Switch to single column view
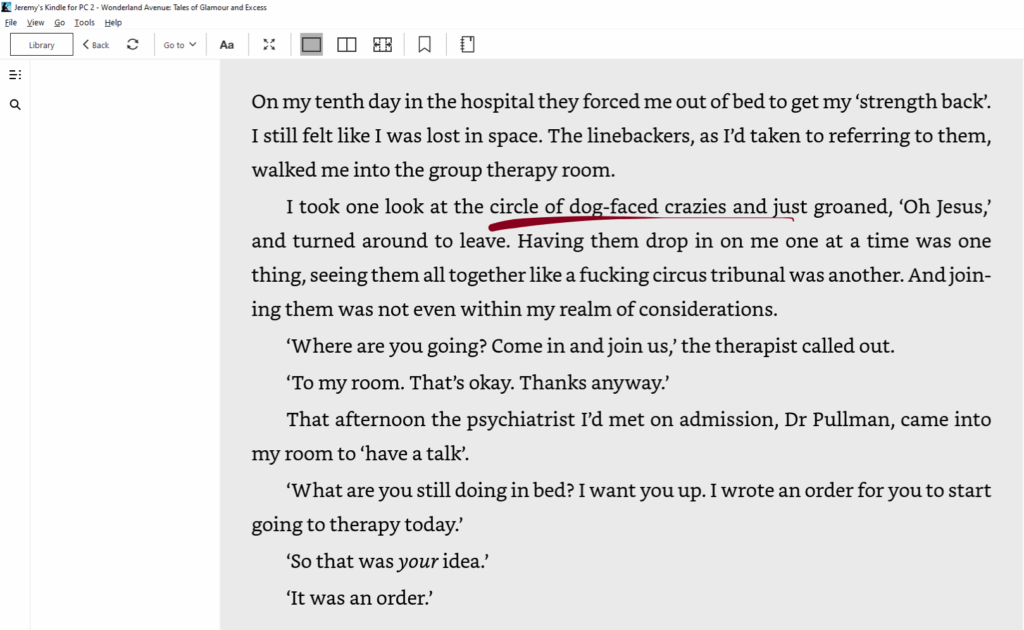This screenshot has width=1024, height=630. [x=311, y=45]
